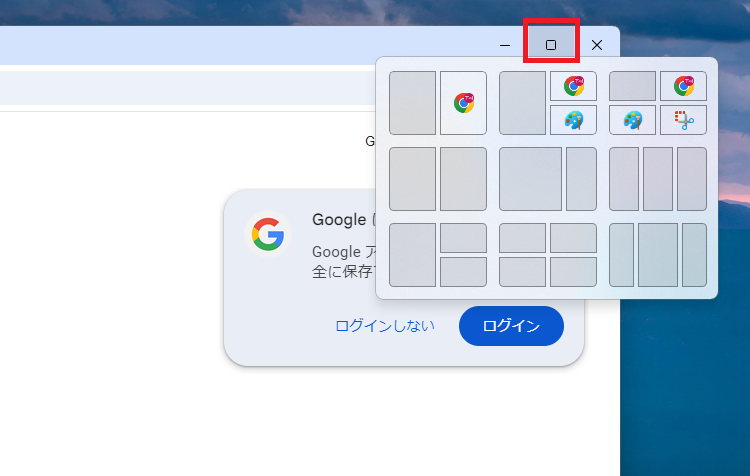
Task: Pick the Paint icon in the three-zone suggested layout
Action: coord(573,120)
